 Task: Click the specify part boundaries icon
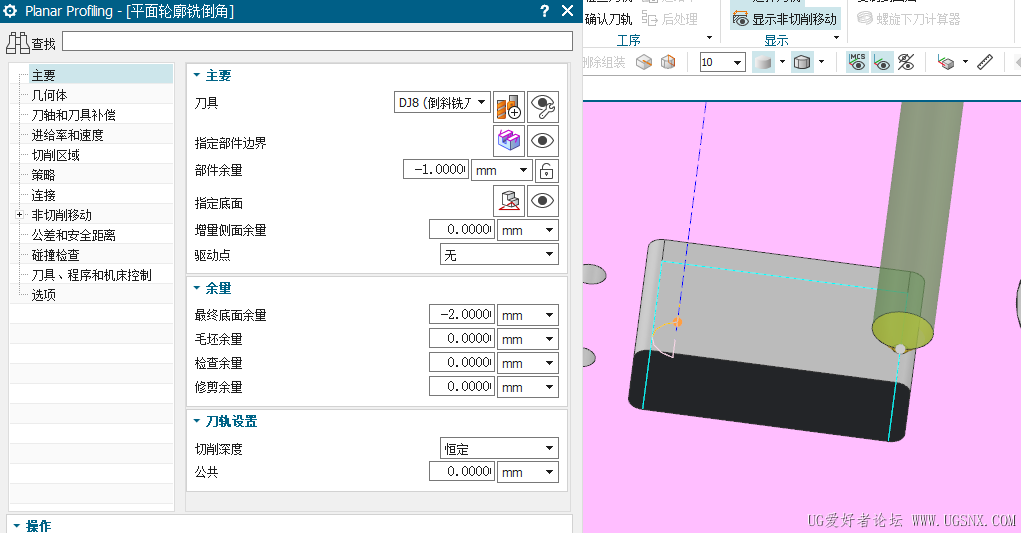point(509,141)
